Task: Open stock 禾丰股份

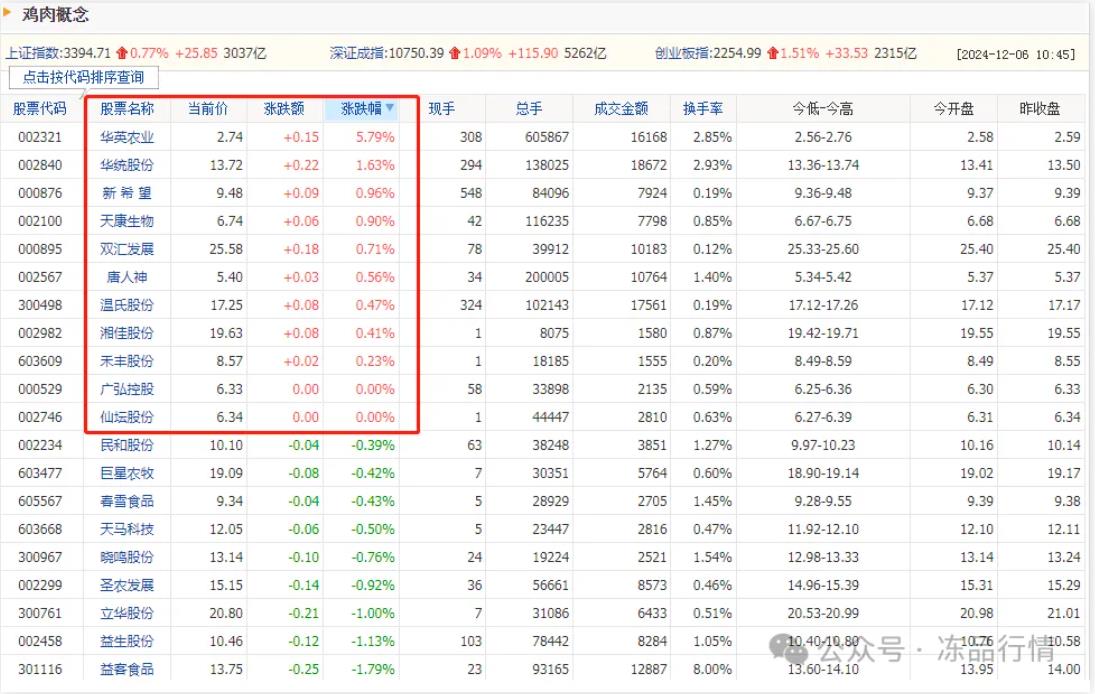Action: click(126, 361)
